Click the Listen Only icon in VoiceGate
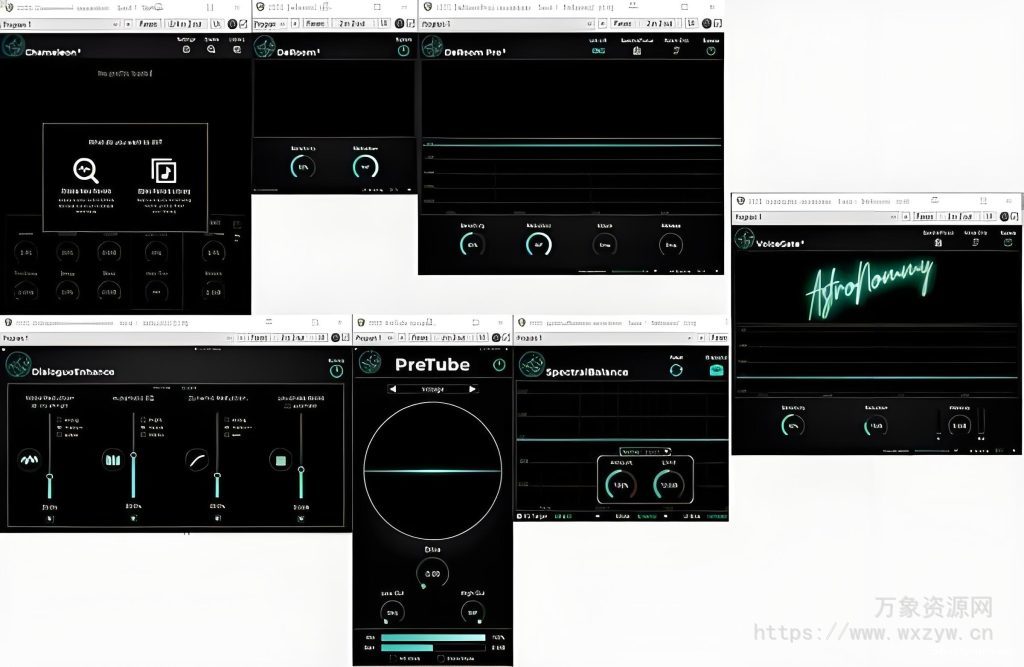 (x=977, y=243)
